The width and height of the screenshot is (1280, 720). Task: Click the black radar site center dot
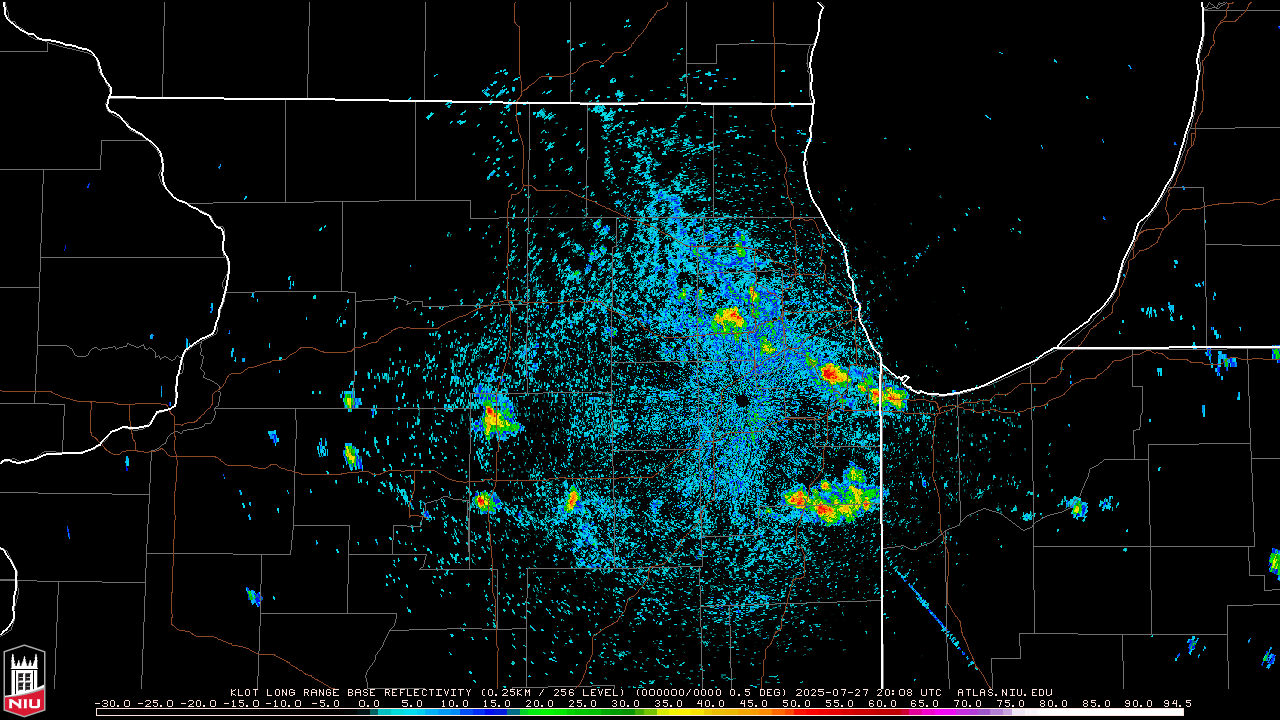[x=741, y=400]
